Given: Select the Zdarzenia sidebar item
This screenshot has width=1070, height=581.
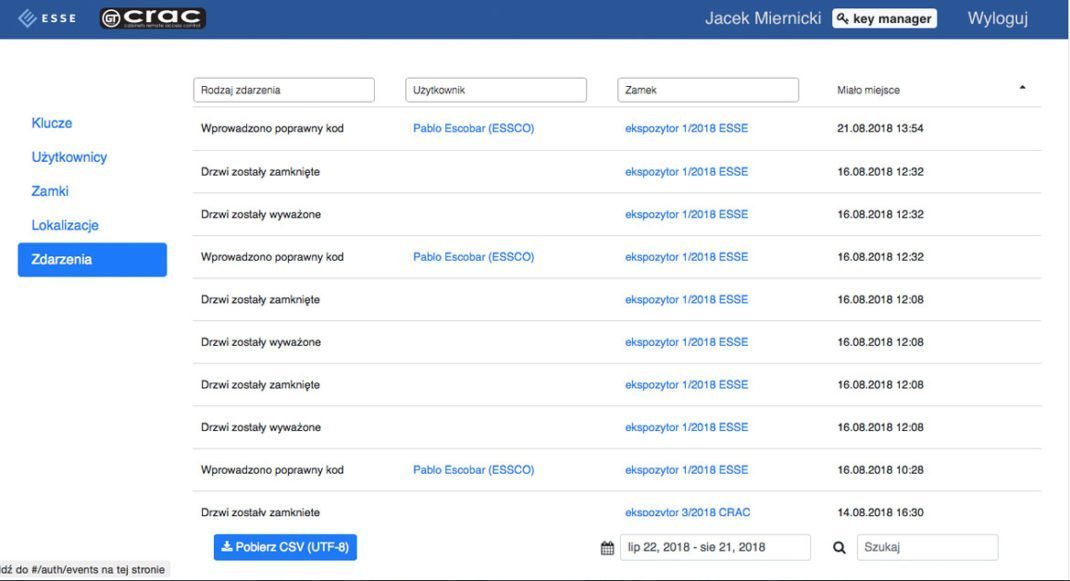Looking at the screenshot, I should tap(92, 259).
